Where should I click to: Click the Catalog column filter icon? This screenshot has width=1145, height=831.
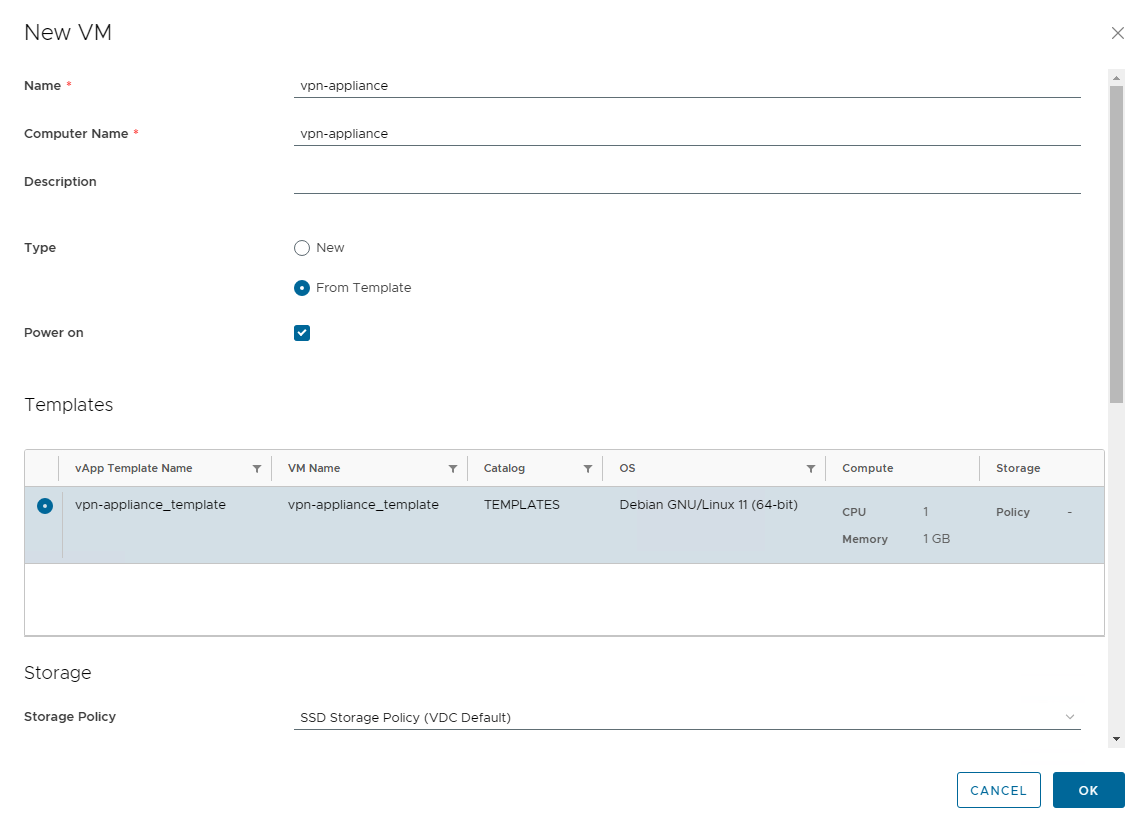[x=588, y=469]
